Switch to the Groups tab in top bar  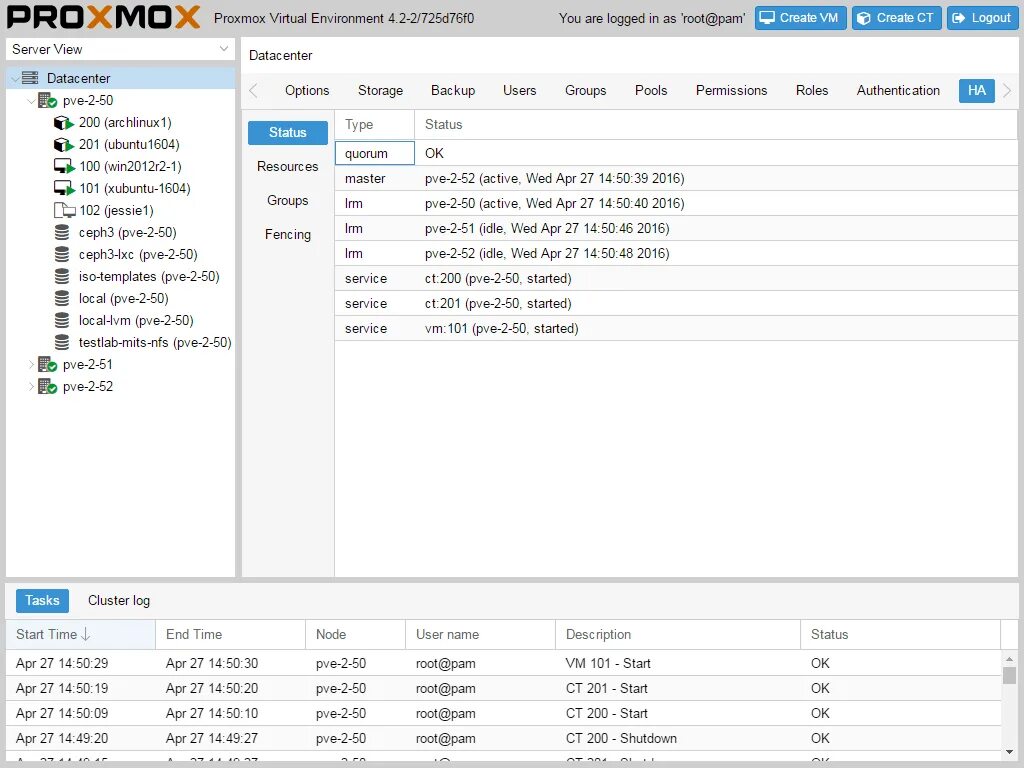click(x=585, y=91)
